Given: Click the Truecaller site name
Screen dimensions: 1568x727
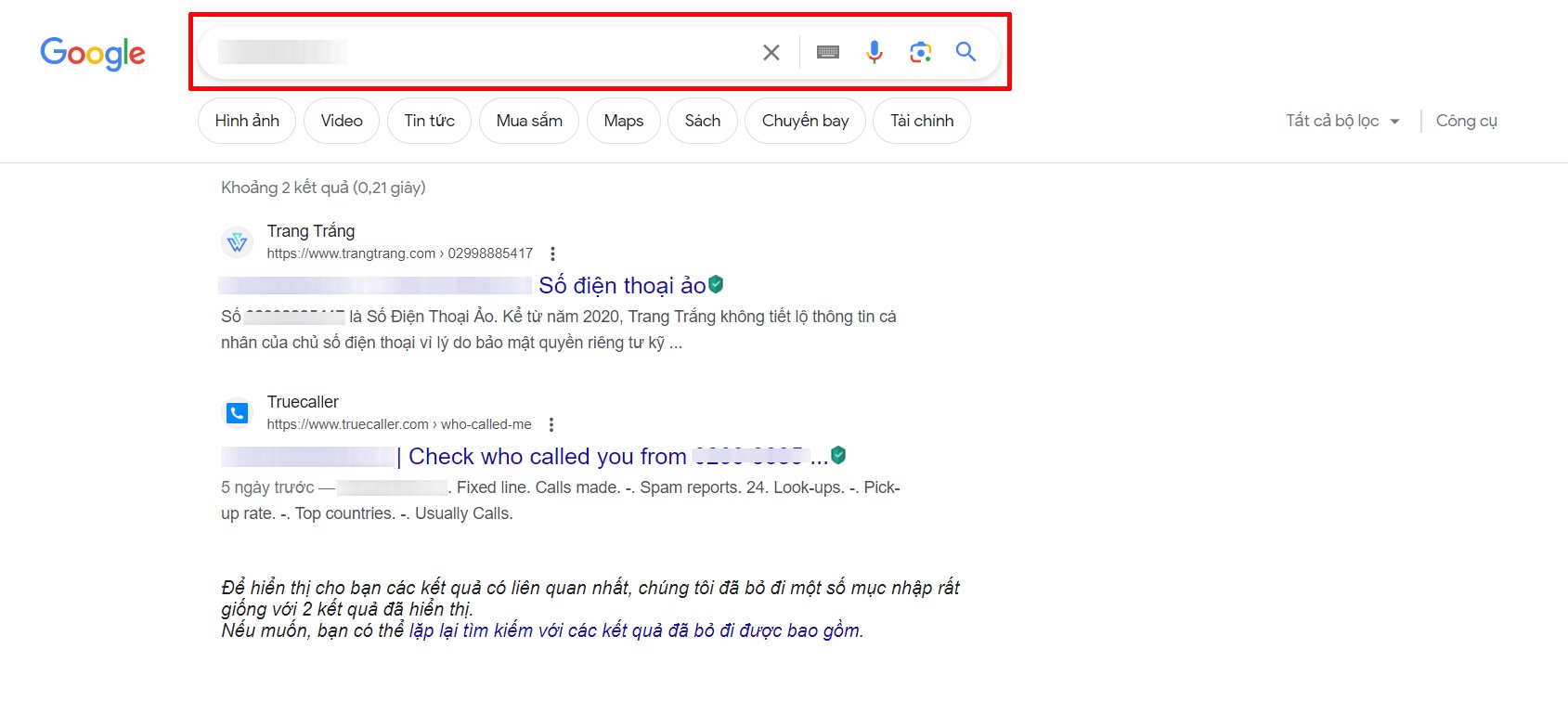Looking at the screenshot, I should (x=303, y=402).
